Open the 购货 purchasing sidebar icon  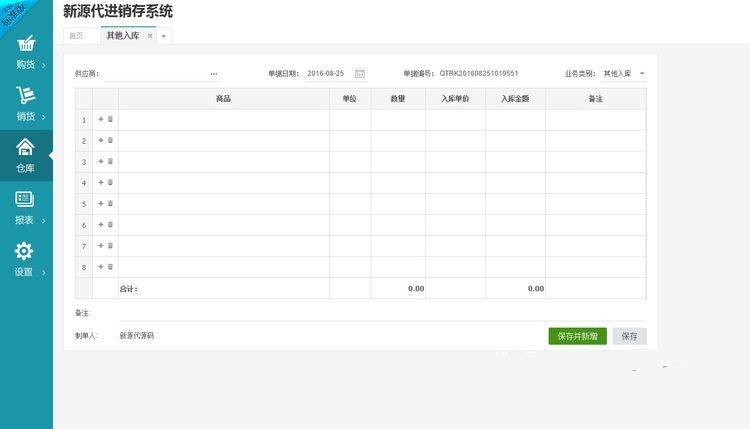[26, 44]
